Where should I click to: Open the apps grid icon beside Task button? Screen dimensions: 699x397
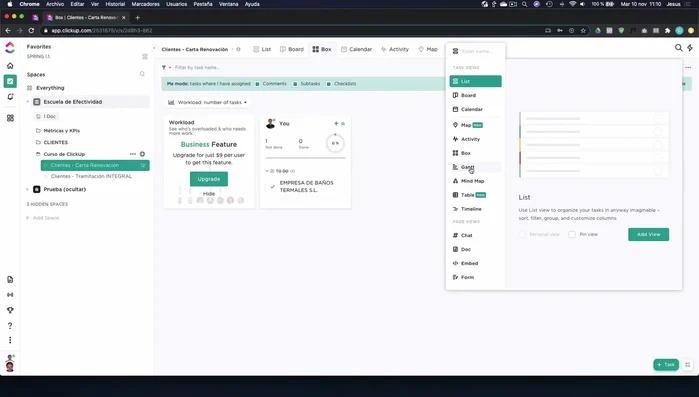[687, 364]
